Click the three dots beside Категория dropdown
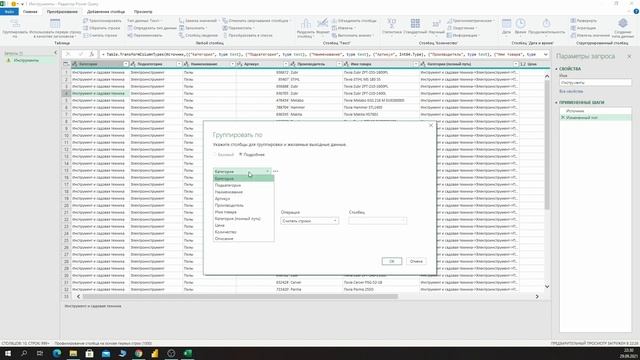 point(276,171)
